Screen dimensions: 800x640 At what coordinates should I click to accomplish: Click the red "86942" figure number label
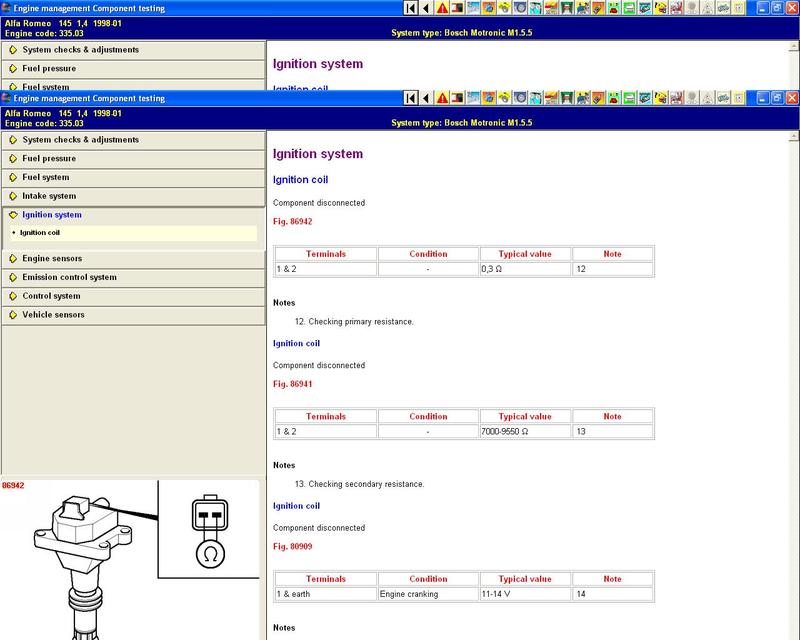click(13, 485)
